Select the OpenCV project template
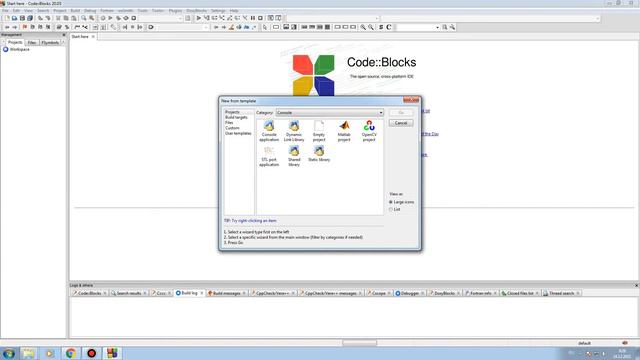 coord(369,131)
